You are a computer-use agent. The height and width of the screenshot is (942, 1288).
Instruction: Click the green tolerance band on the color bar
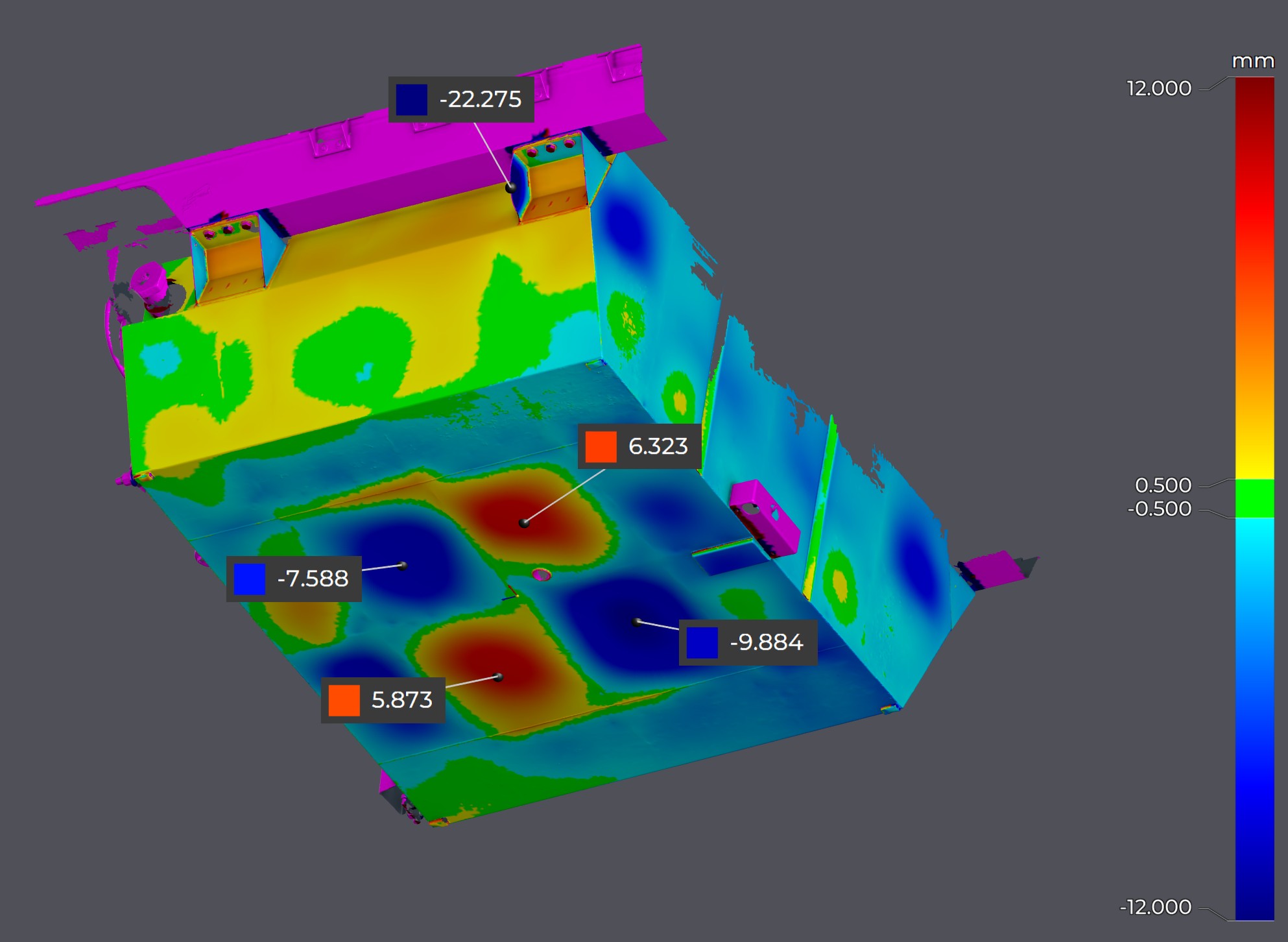1254,498
